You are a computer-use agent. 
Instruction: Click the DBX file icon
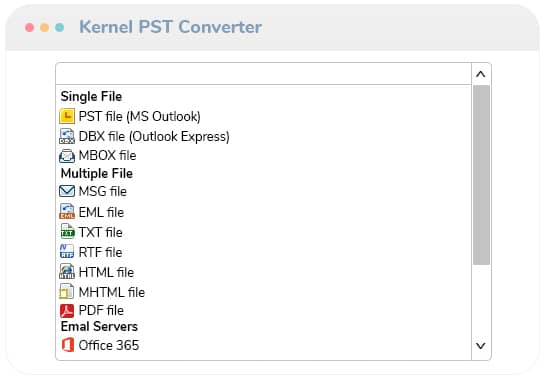(67, 136)
